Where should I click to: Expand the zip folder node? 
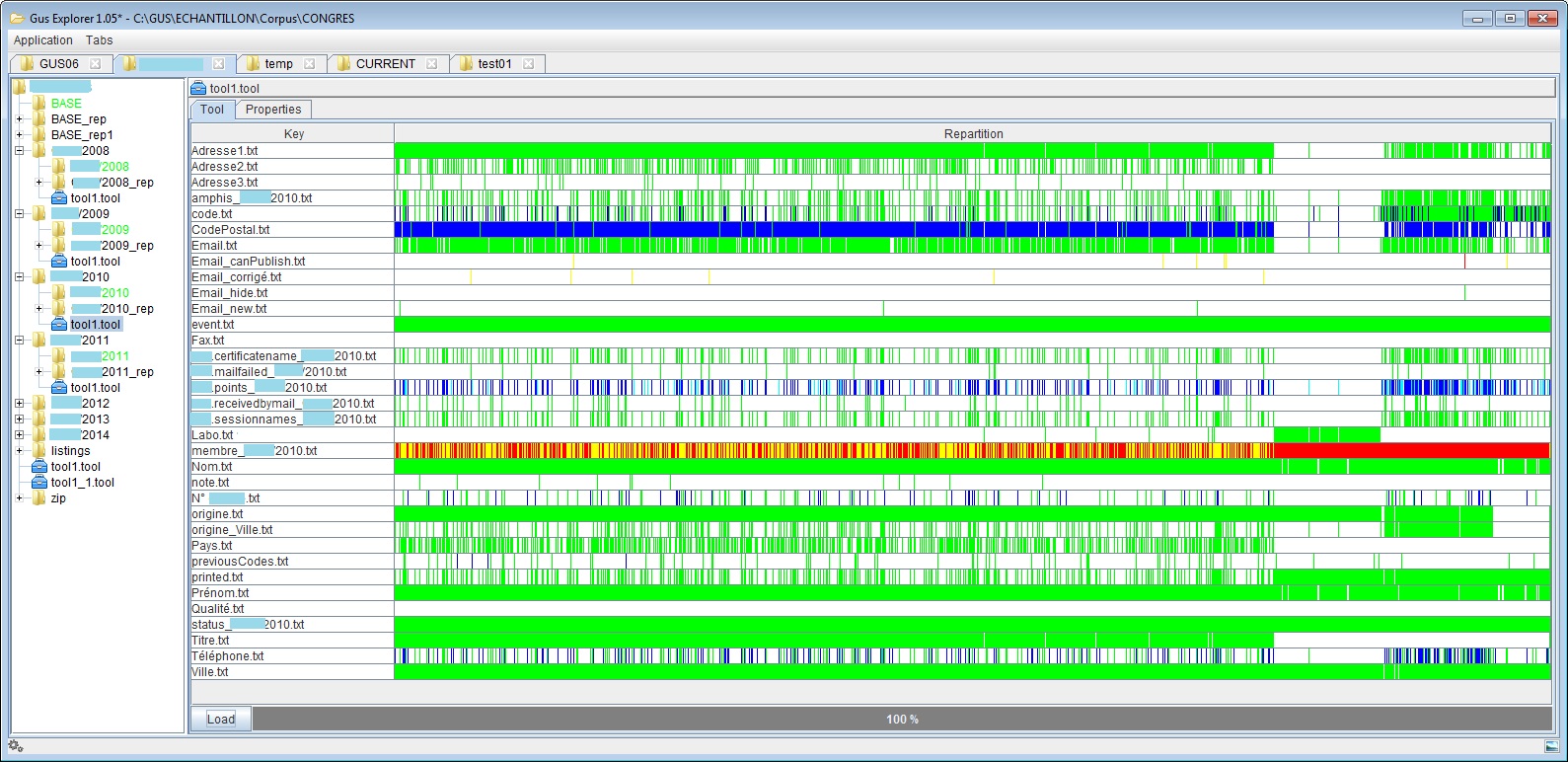click(19, 498)
